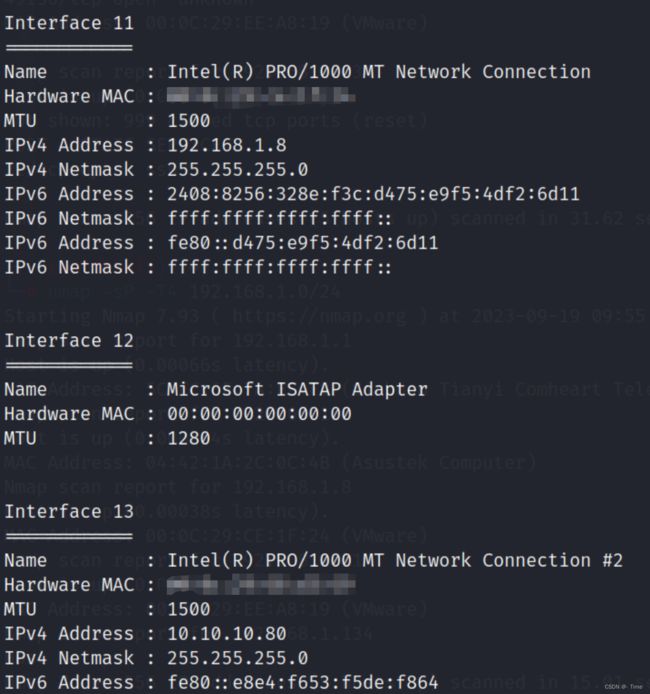The width and height of the screenshot is (650, 694).
Task: Click the MAC address 00:00:00:00:00:00
Action: point(259,414)
